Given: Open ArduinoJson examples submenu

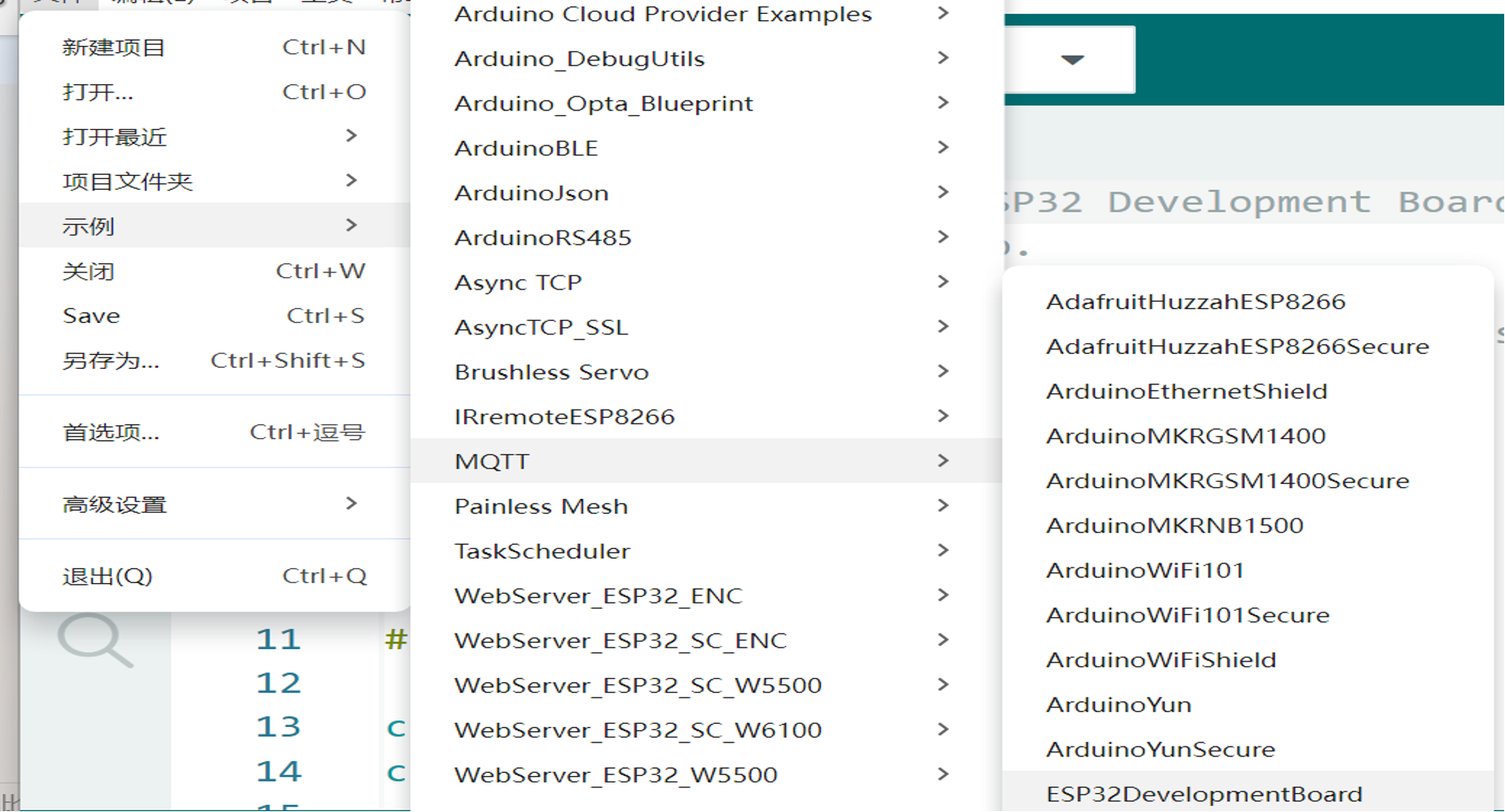Looking at the screenshot, I should coord(707,192).
